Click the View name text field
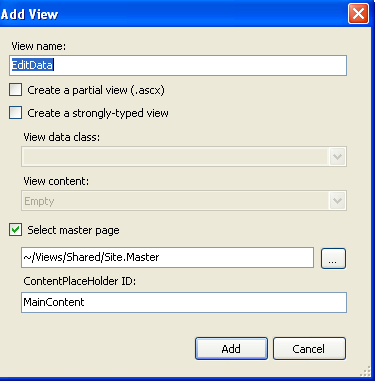The height and width of the screenshot is (383, 377). pyautogui.click(x=178, y=65)
